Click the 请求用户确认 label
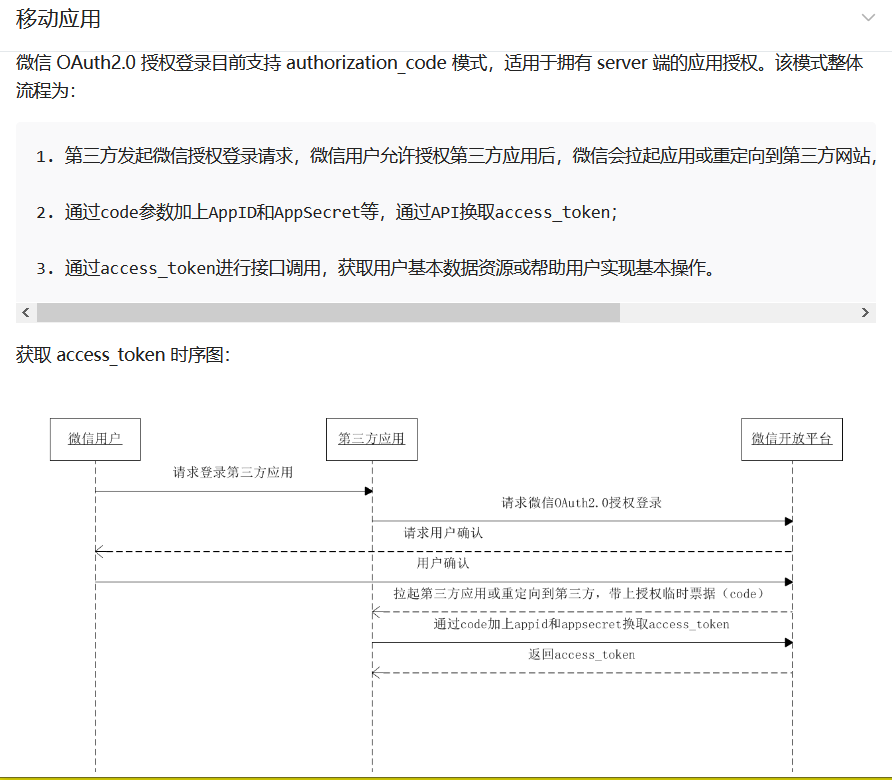The height and width of the screenshot is (780, 892). click(x=443, y=533)
